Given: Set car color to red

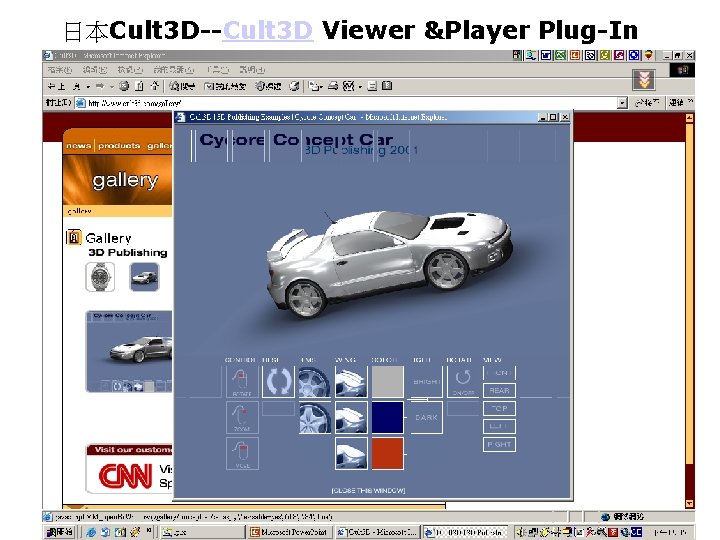Looking at the screenshot, I should click(388, 453).
